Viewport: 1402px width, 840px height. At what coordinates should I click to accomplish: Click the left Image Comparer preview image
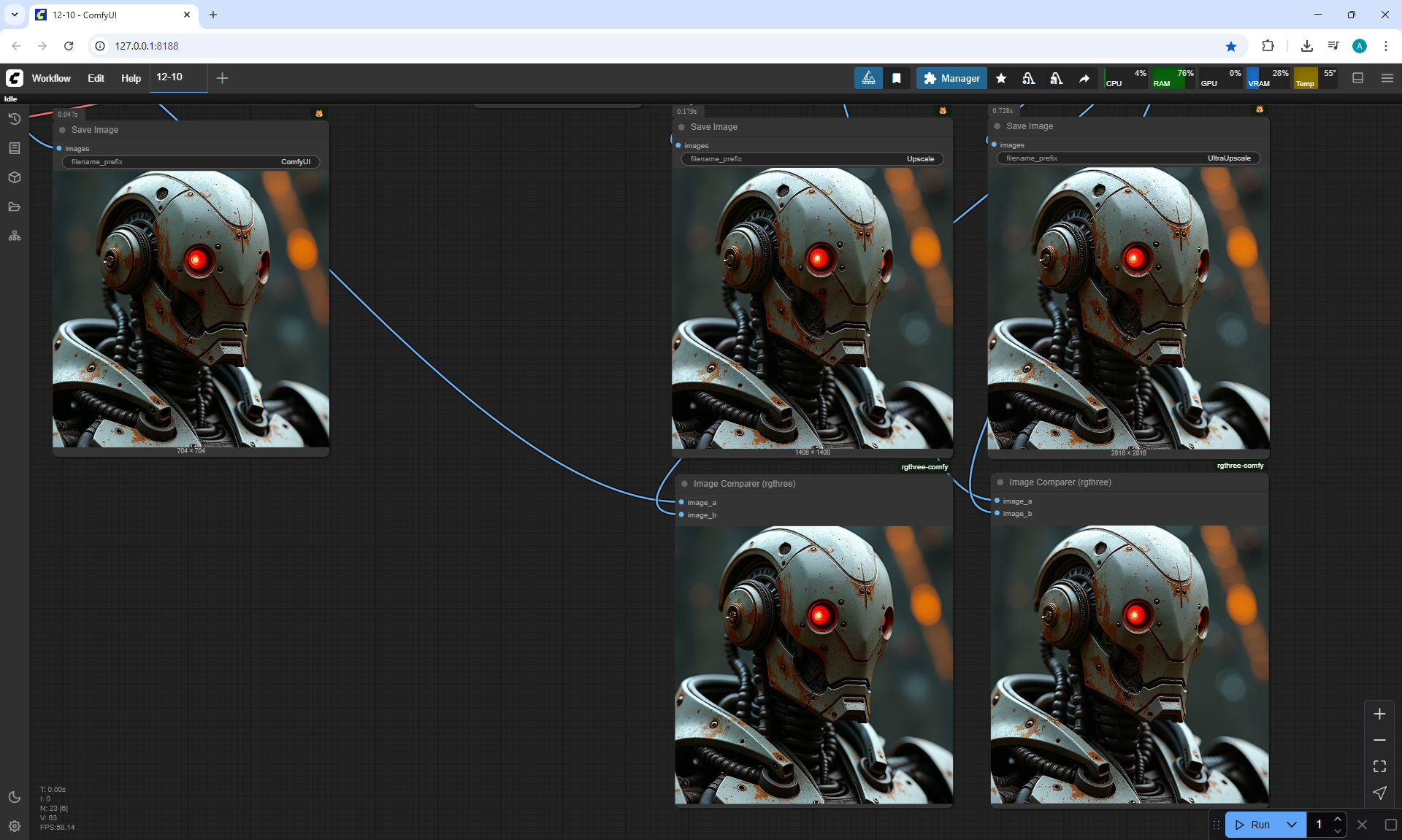(x=813, y=664)
